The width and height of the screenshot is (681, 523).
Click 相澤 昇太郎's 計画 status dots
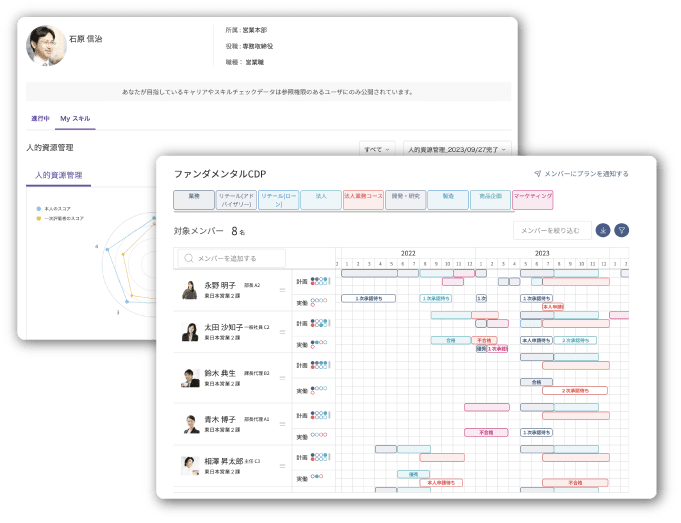click(320, 457)
